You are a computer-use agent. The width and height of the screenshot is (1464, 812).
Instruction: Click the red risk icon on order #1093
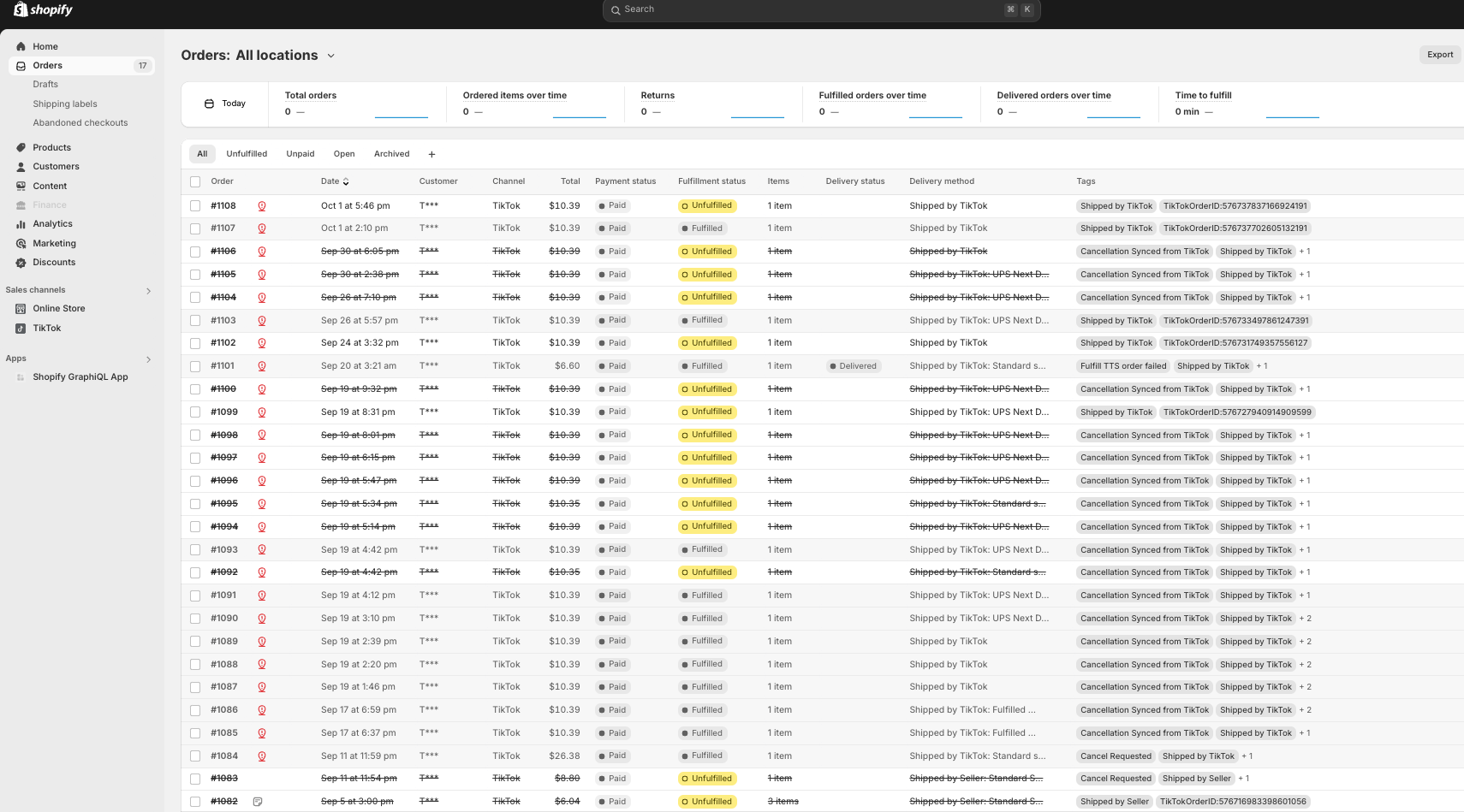pyautogui.click(x=262, y=550)
